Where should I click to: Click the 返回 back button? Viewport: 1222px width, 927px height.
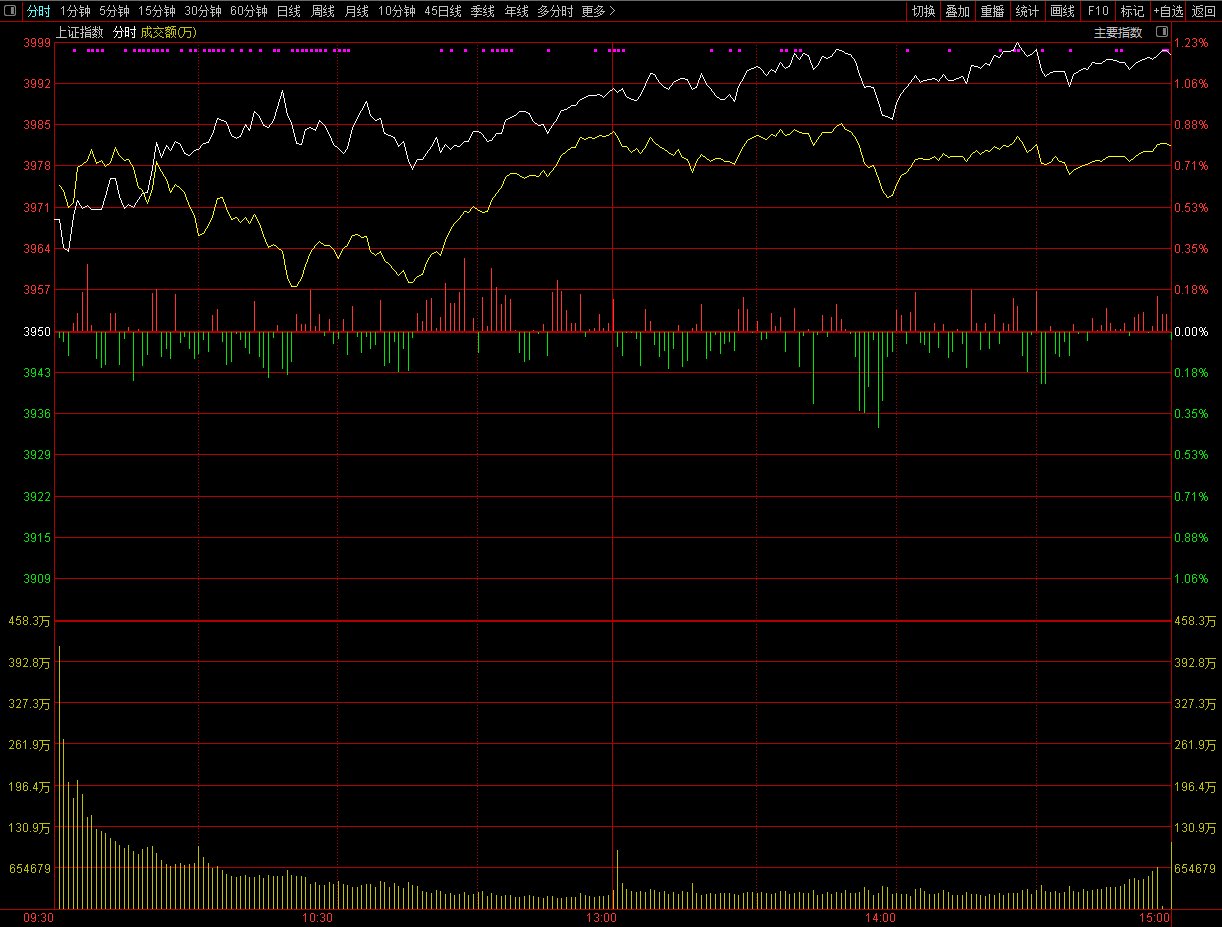coord(1204,11)
